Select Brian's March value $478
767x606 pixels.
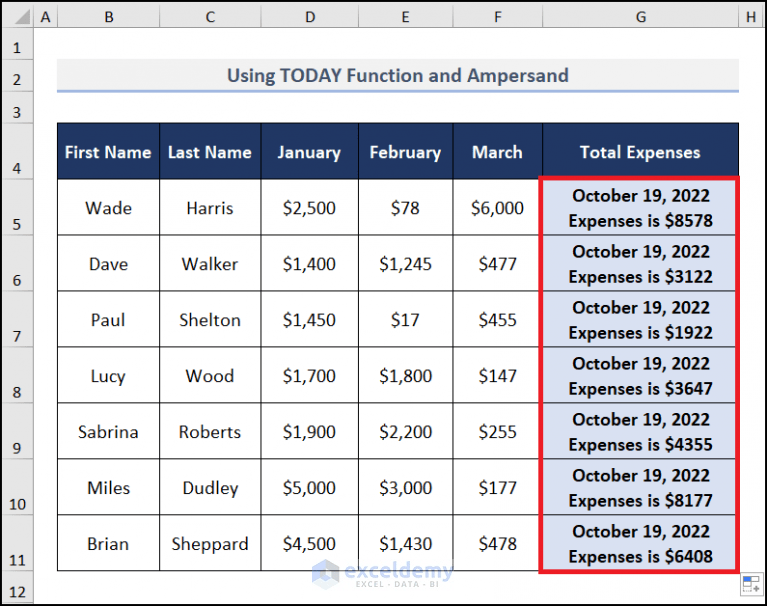point(497,543)
